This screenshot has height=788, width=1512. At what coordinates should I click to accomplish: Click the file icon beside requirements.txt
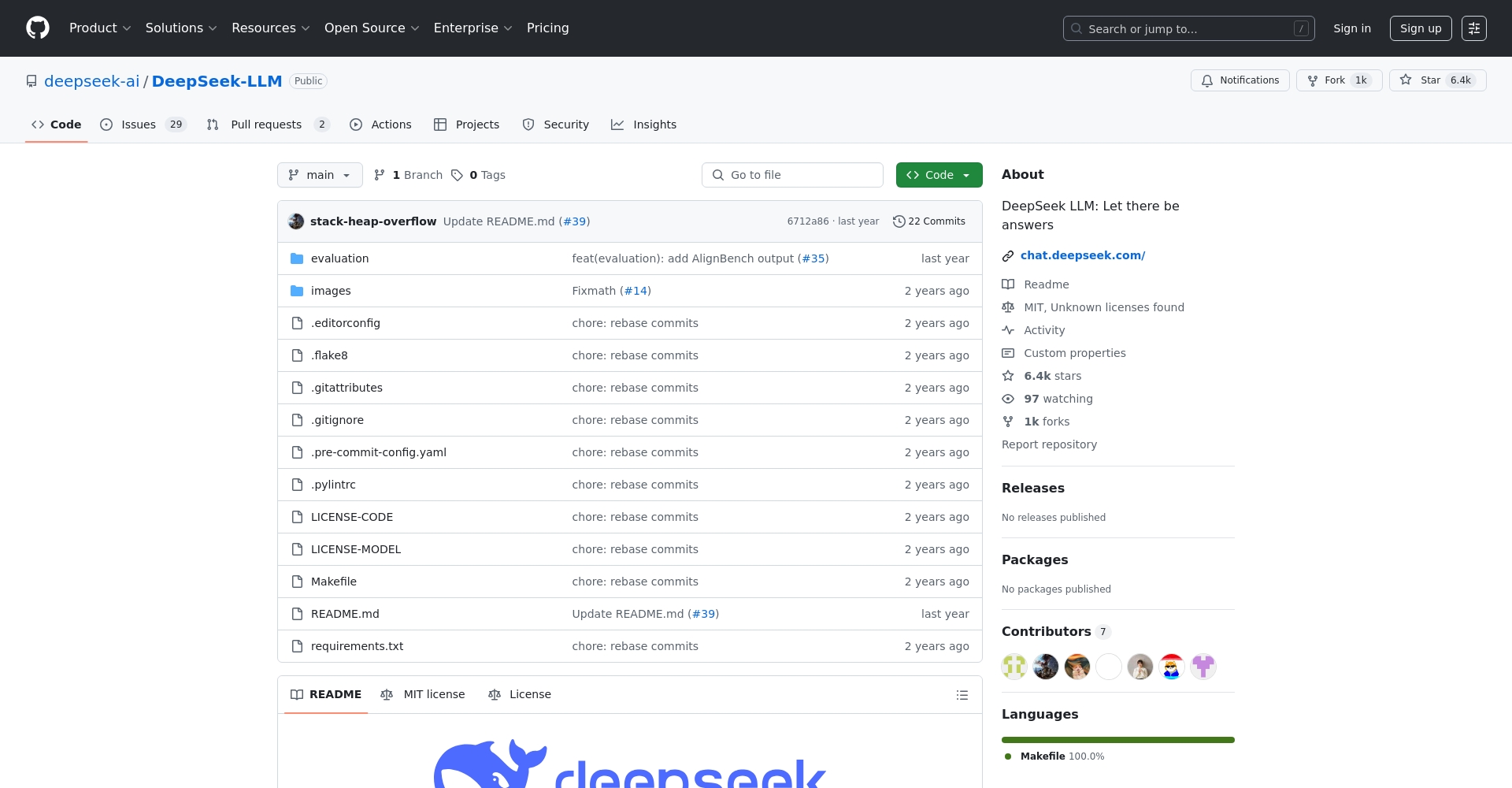coord(297,646)
